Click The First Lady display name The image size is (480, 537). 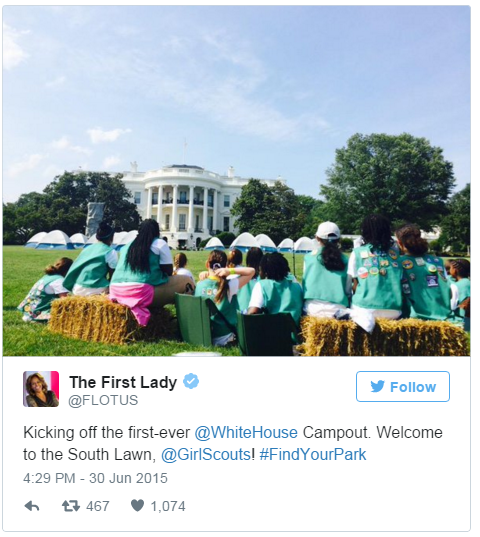(123, 382)
